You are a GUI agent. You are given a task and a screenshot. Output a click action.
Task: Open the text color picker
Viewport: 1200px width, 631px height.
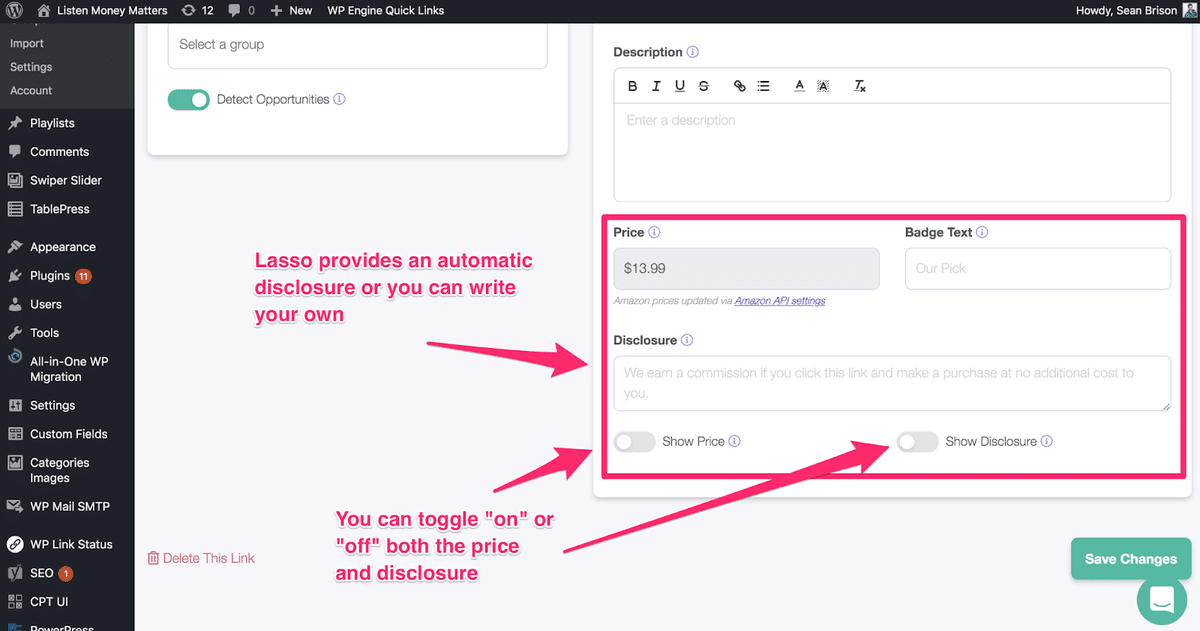tap(799, 86)
